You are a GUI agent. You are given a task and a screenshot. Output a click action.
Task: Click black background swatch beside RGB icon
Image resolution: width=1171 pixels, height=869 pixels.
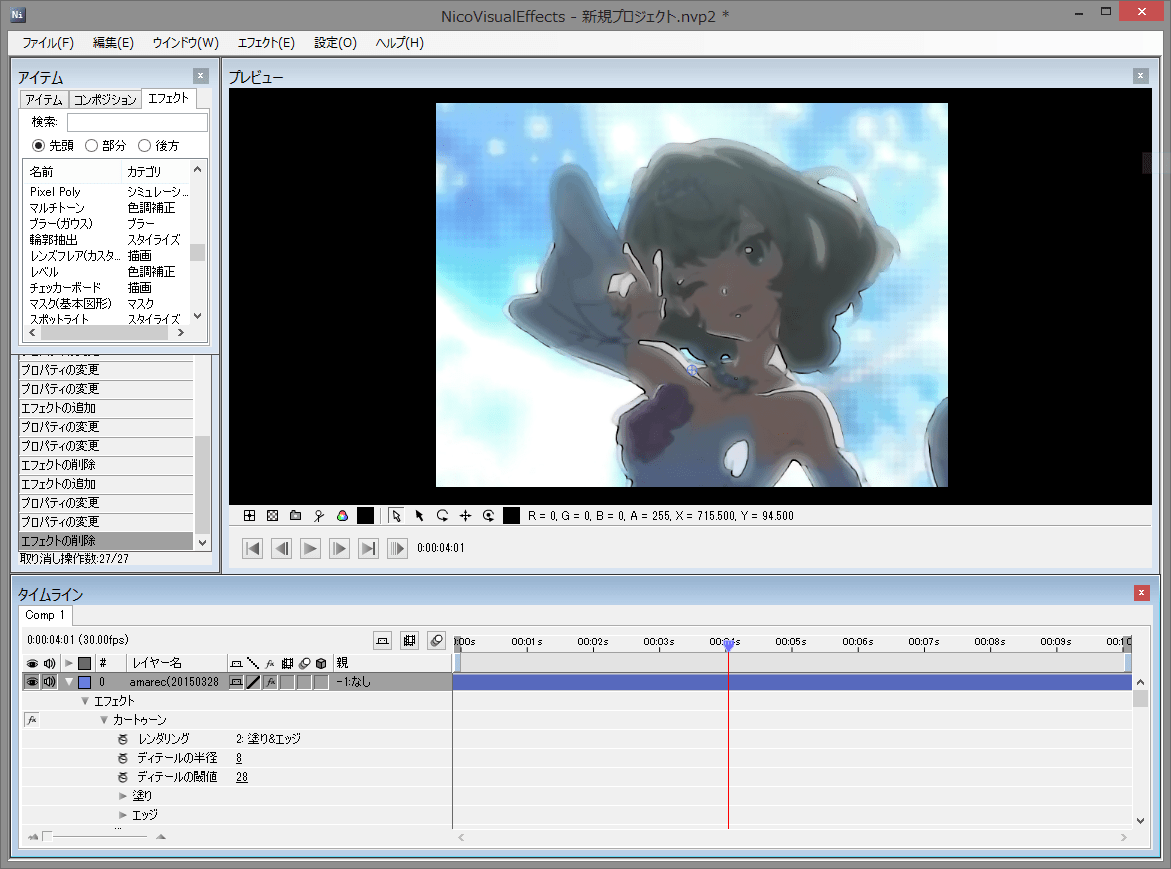click(365, 516)
